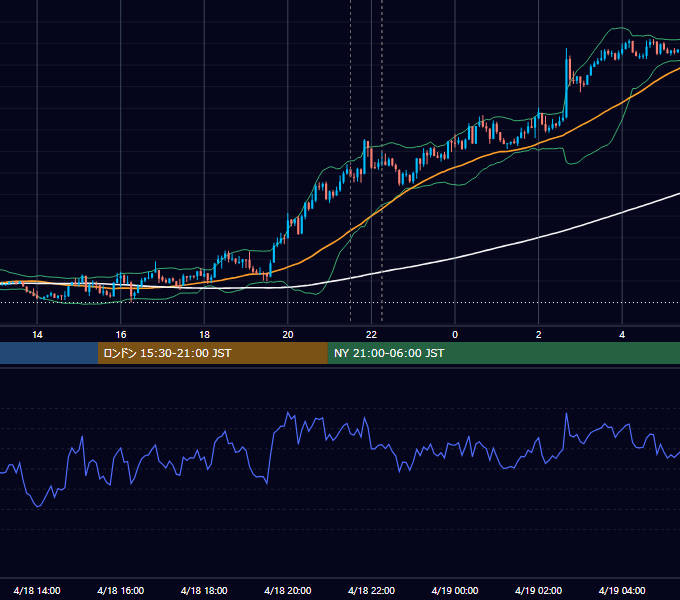
Task: Click the 4 hour label on price chart axis
Action: (x=622, y=335)
